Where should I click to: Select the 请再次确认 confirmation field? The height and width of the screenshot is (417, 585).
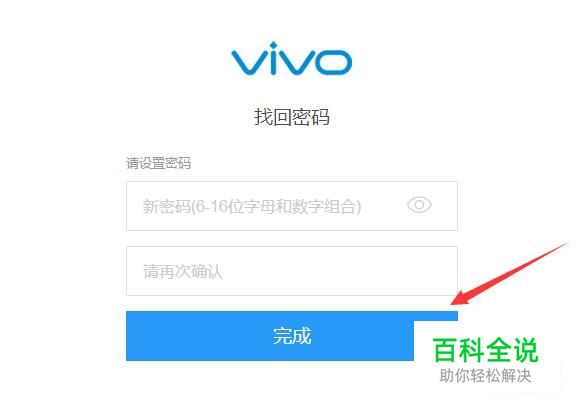[292, 271]
